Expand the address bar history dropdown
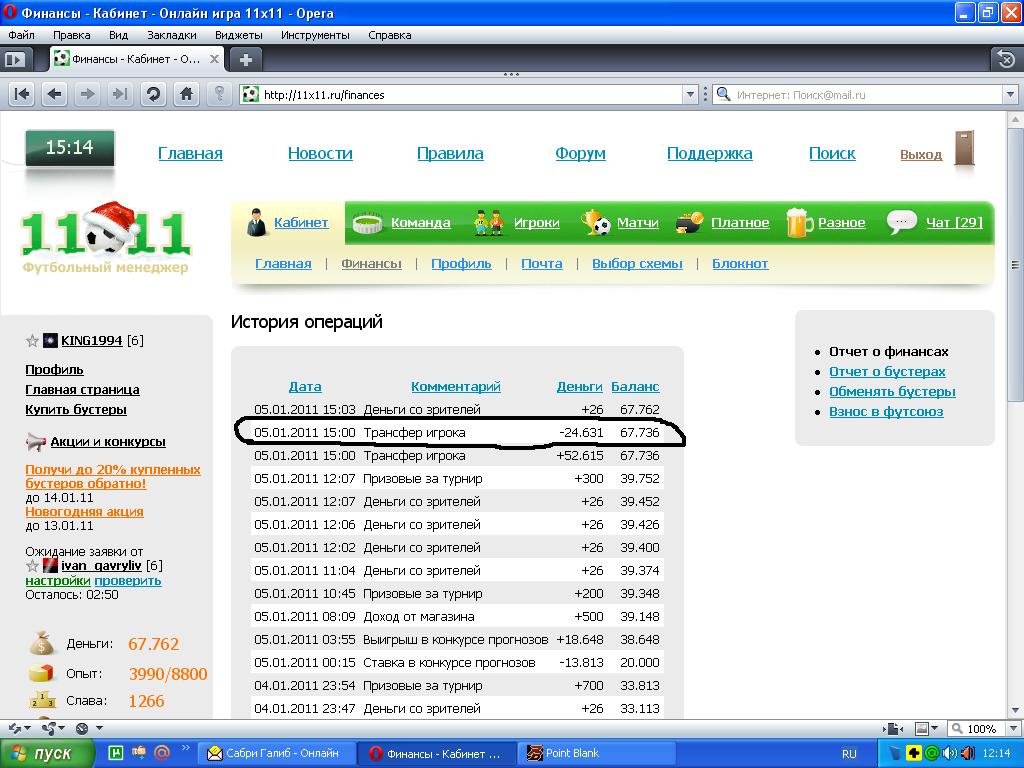This screenshot has height=768, width=1024. (x=690, y=95)
